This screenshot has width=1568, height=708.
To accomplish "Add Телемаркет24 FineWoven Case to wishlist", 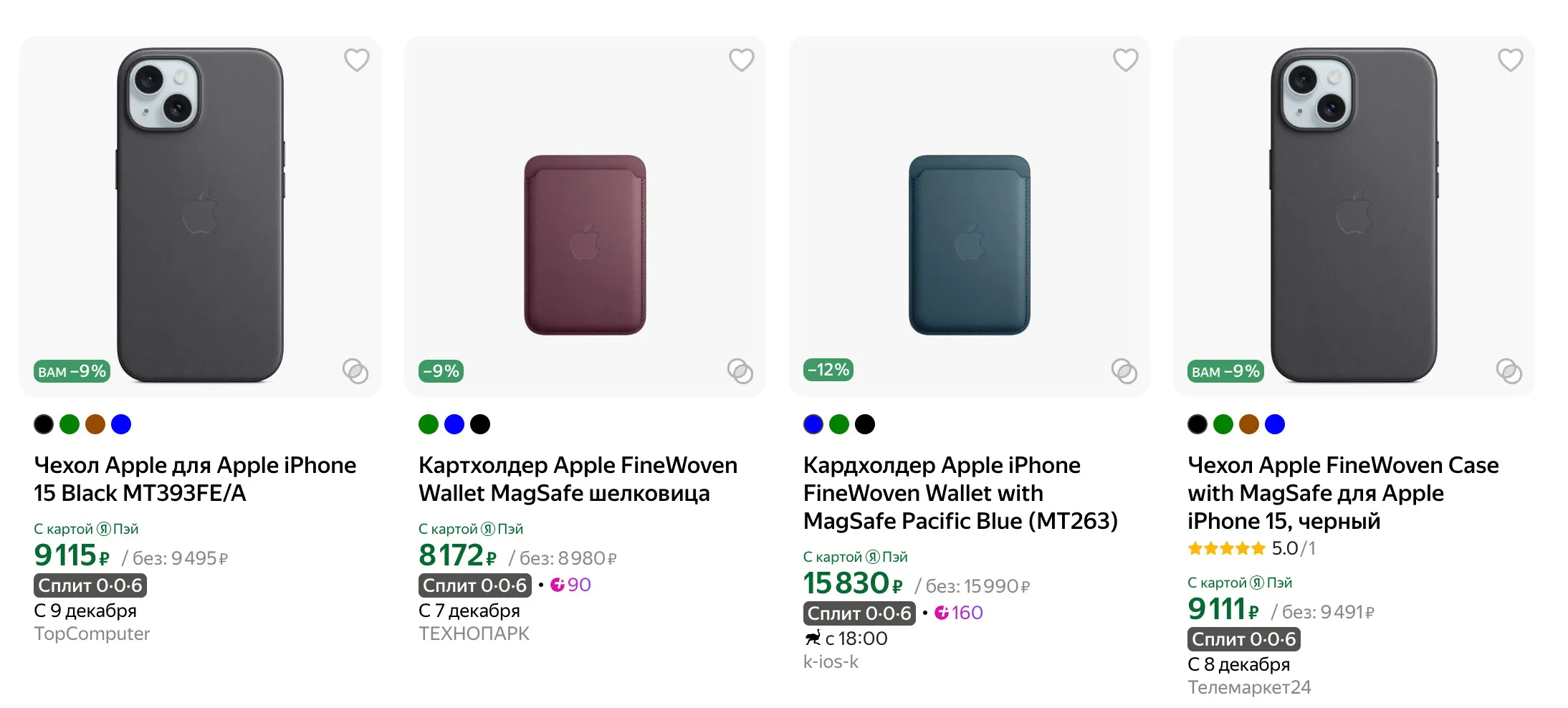I will (x=1510, y=60).
